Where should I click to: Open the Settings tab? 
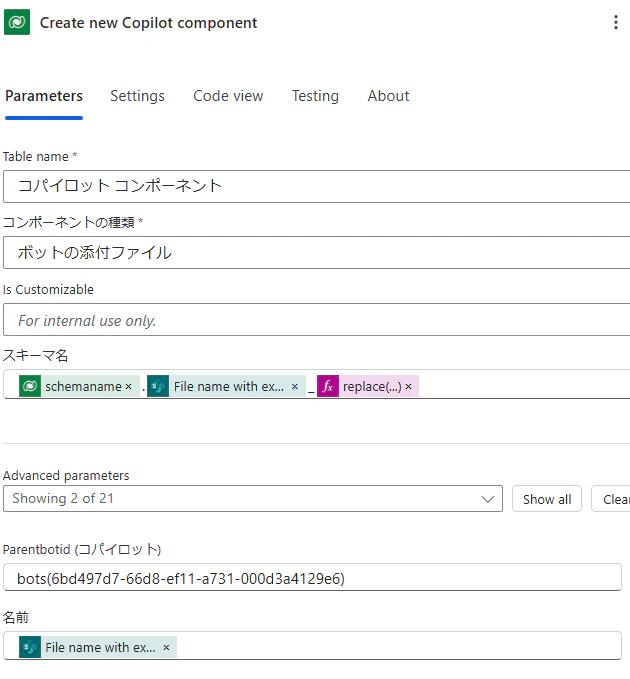point(137,96)
